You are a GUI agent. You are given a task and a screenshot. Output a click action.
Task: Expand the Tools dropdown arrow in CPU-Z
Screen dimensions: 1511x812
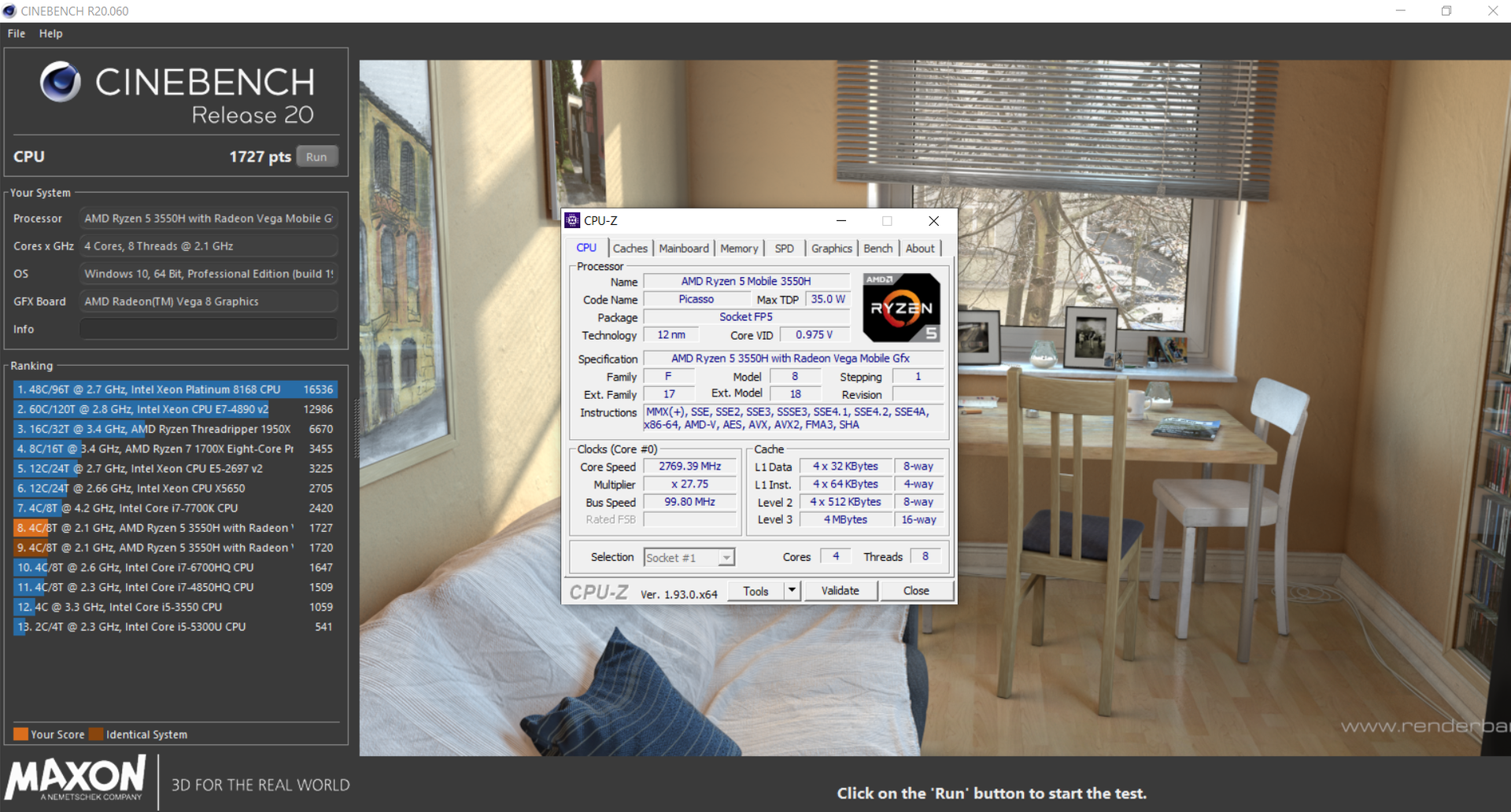click(792, 590)
